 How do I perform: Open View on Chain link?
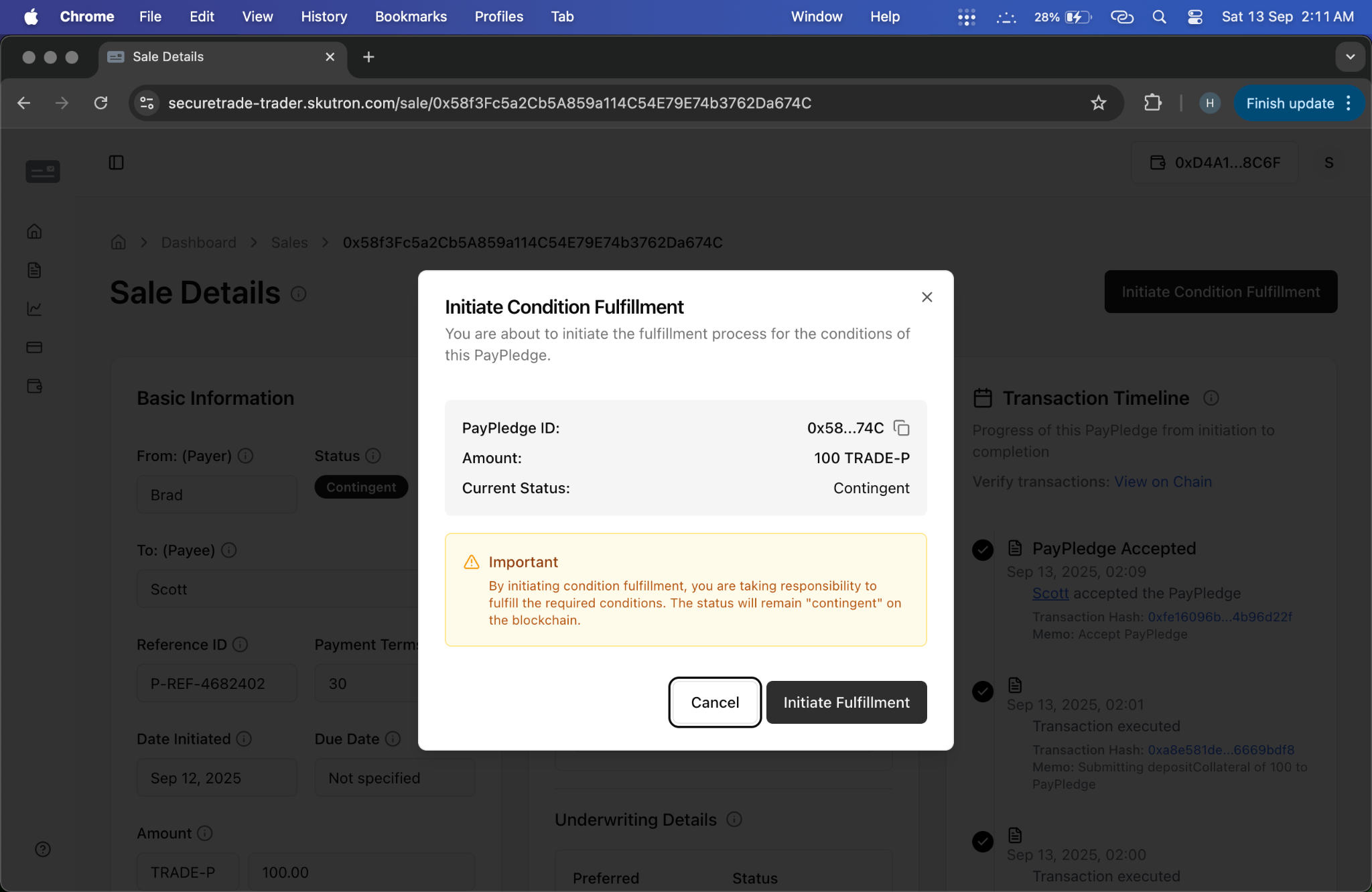click(x=1163, y=482)
